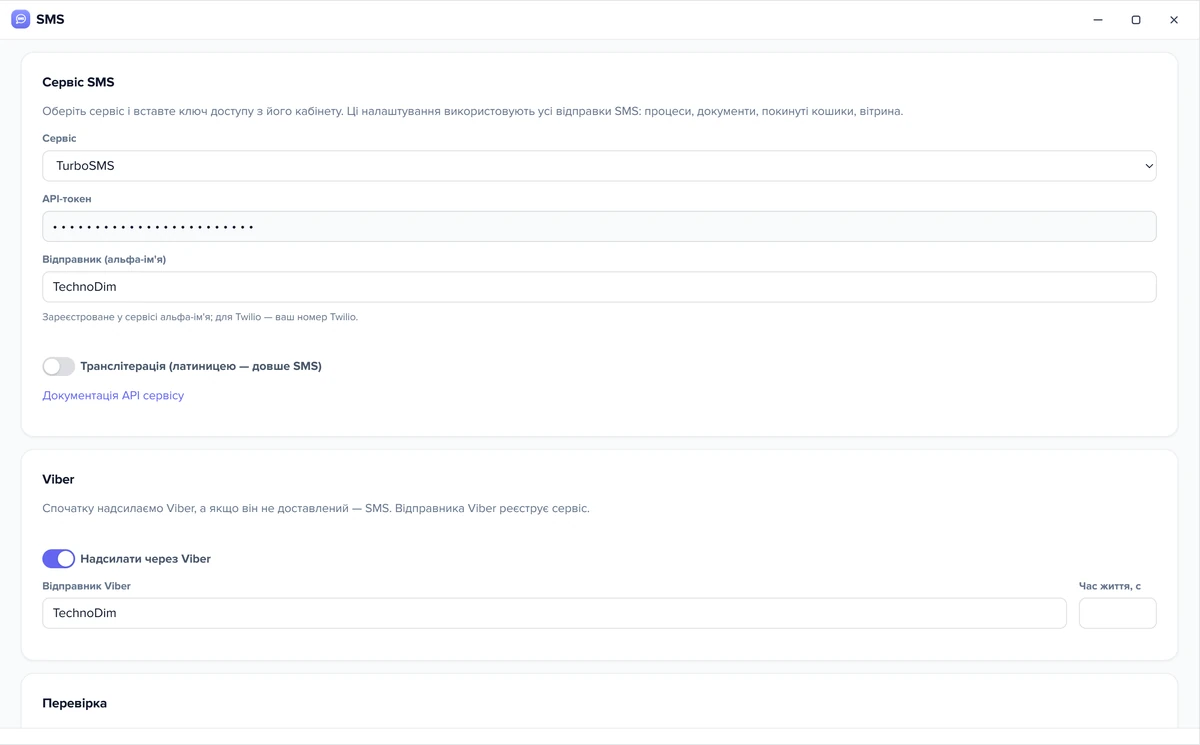Click the API-токен field label
The height and width of the screenshot is (745, 1200).
point(67,199)
